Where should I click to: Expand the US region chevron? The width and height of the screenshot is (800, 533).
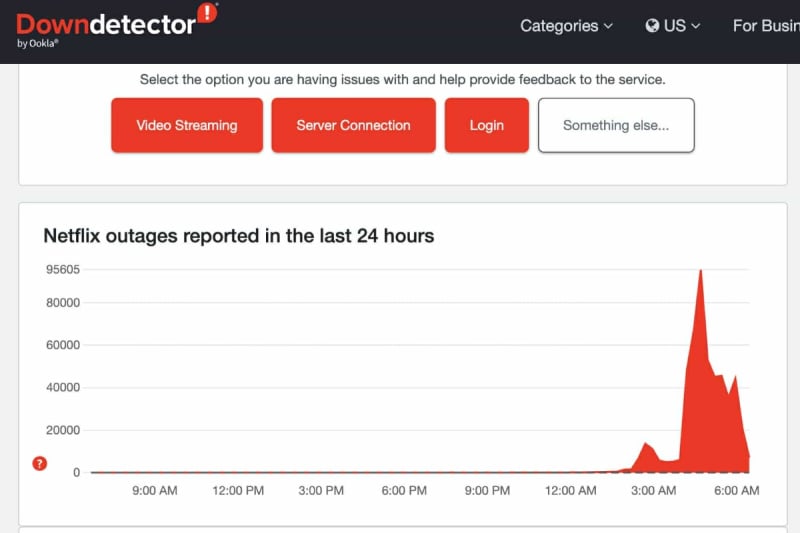[x=696, y=26]
